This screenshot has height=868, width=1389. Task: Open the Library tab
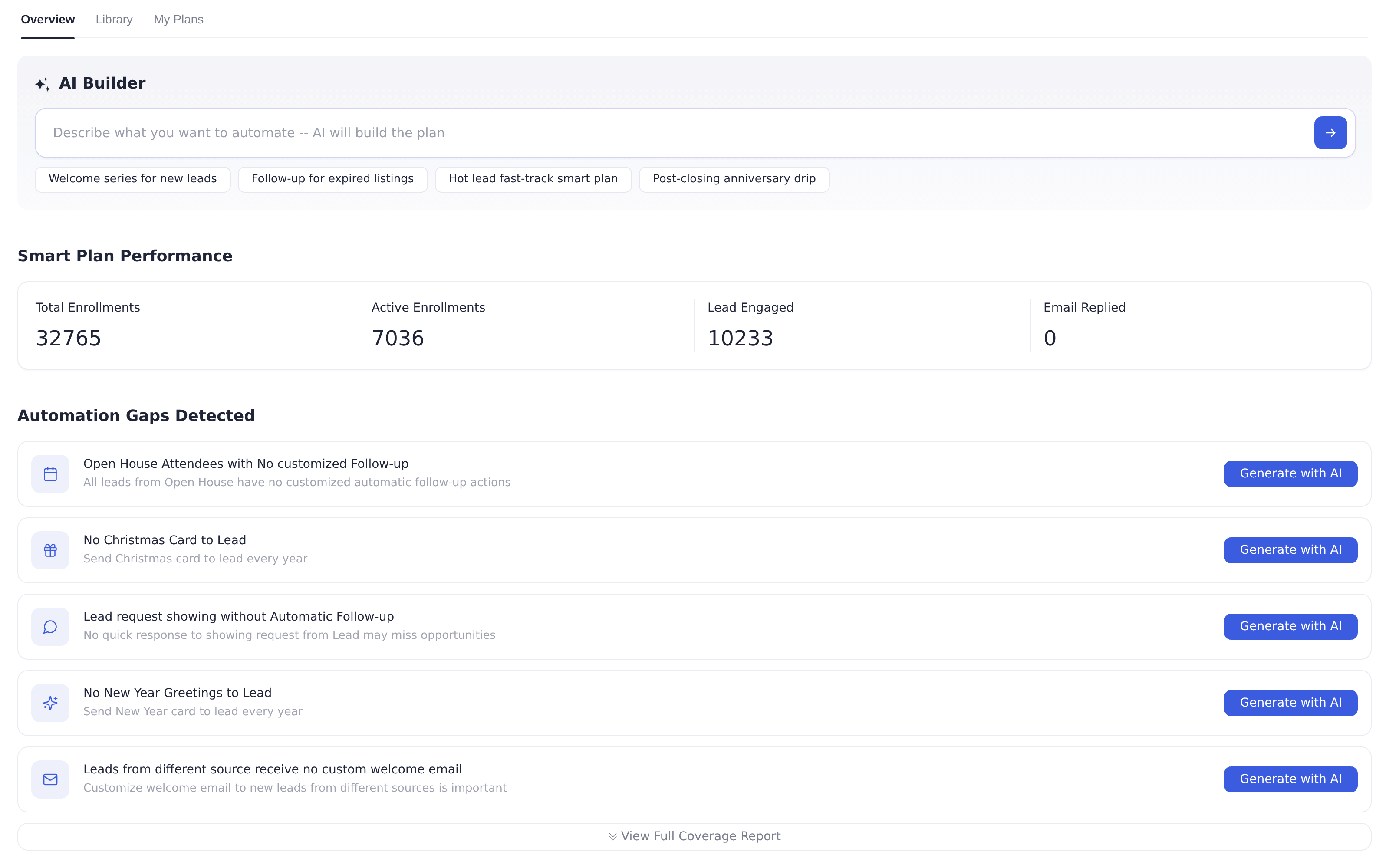114,20
